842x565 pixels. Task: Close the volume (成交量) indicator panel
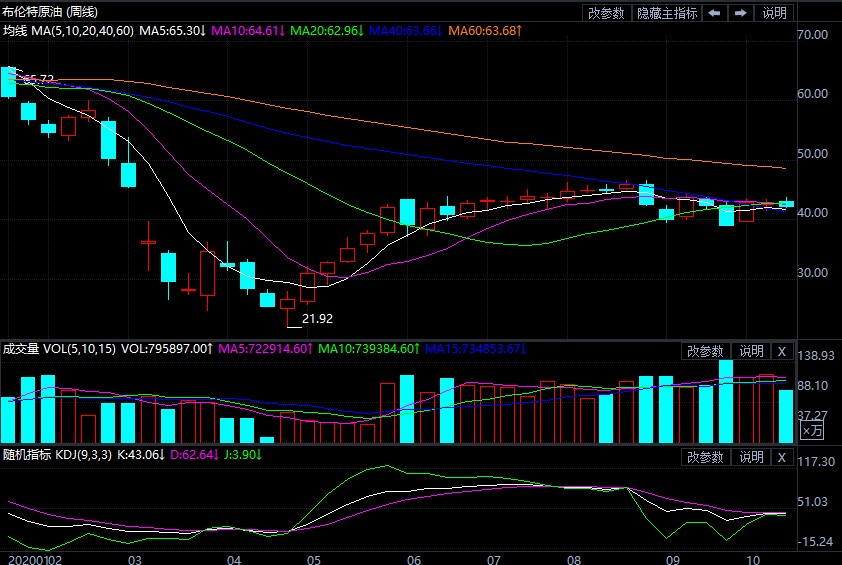point(782,351)
